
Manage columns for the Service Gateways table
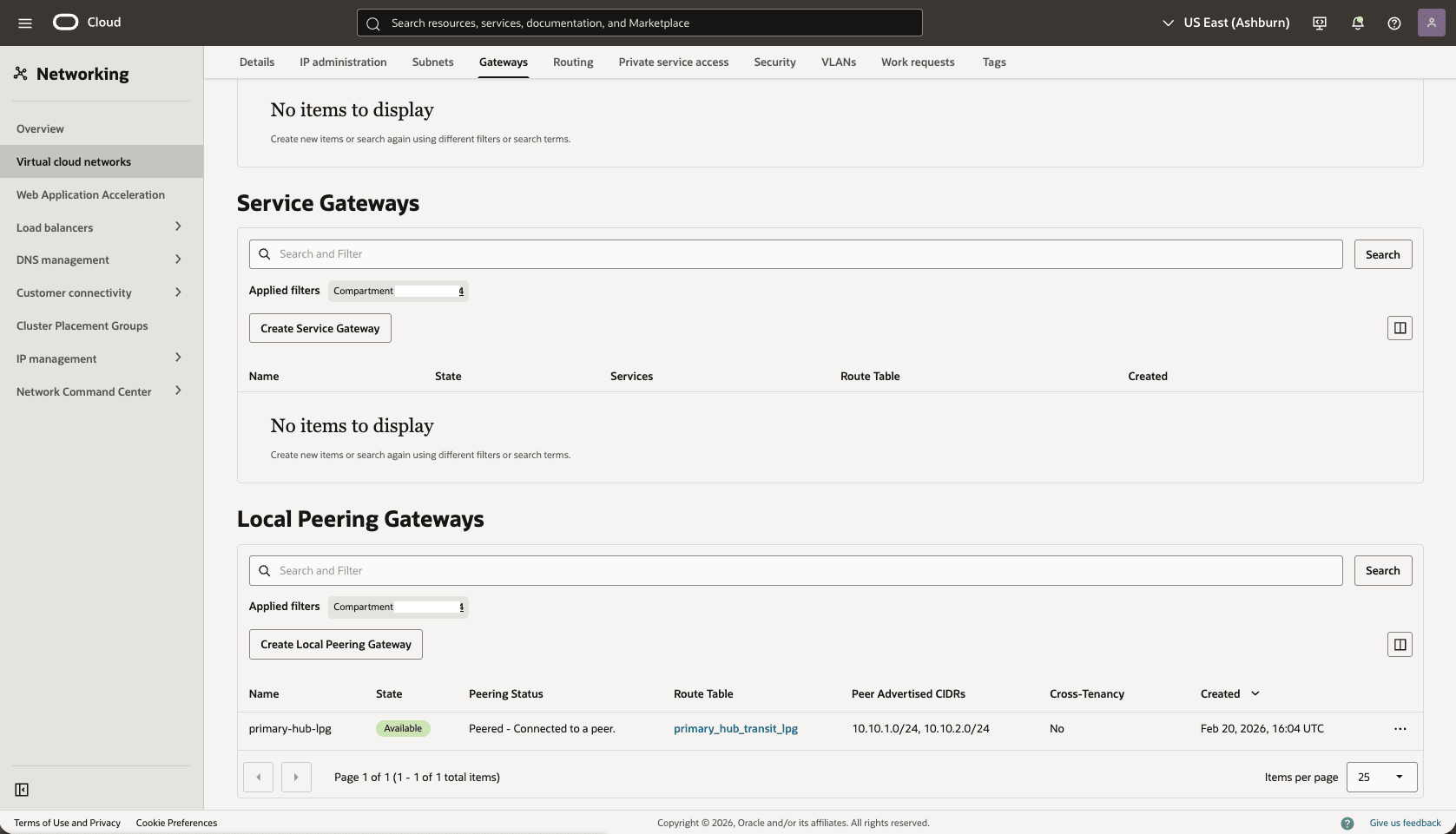click(x=1400, y=327)
